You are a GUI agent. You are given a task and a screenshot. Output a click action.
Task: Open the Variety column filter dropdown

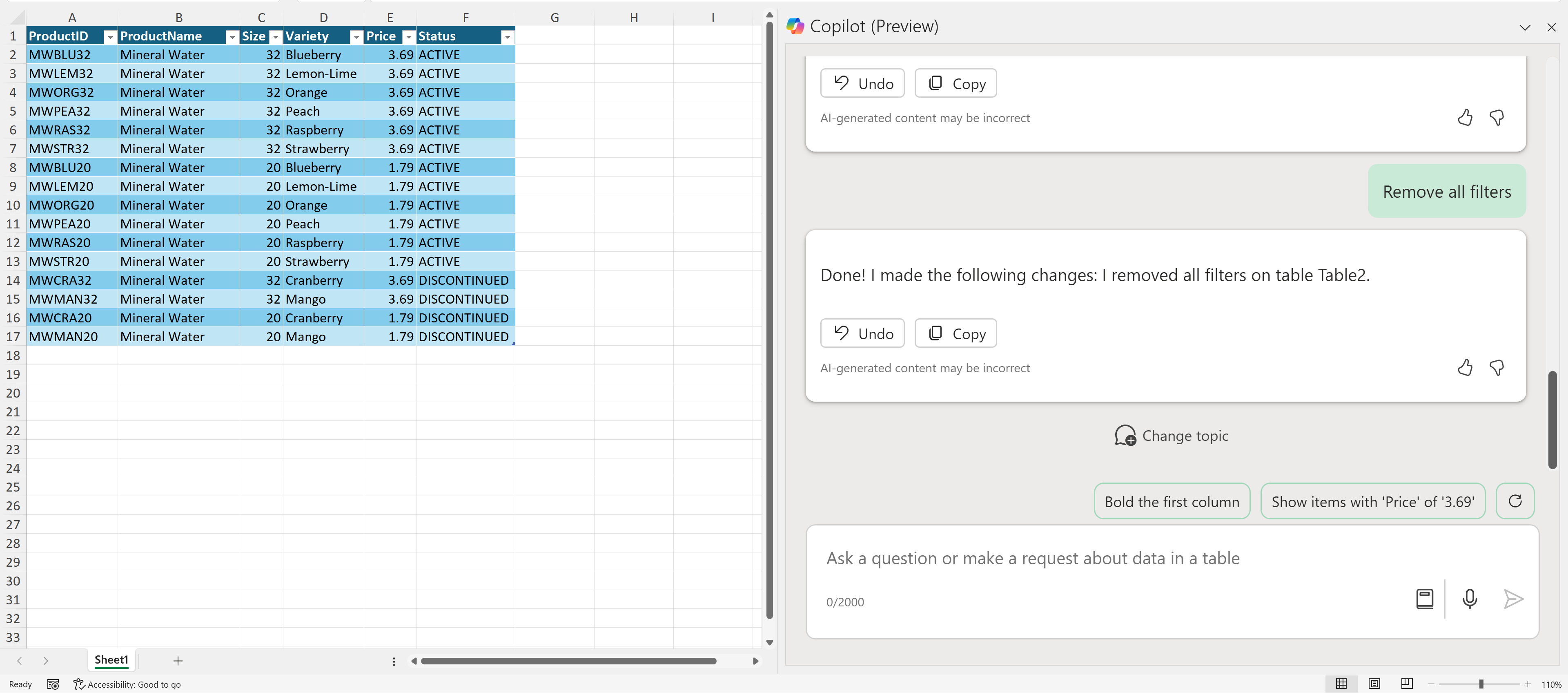[x=356, y=37]
